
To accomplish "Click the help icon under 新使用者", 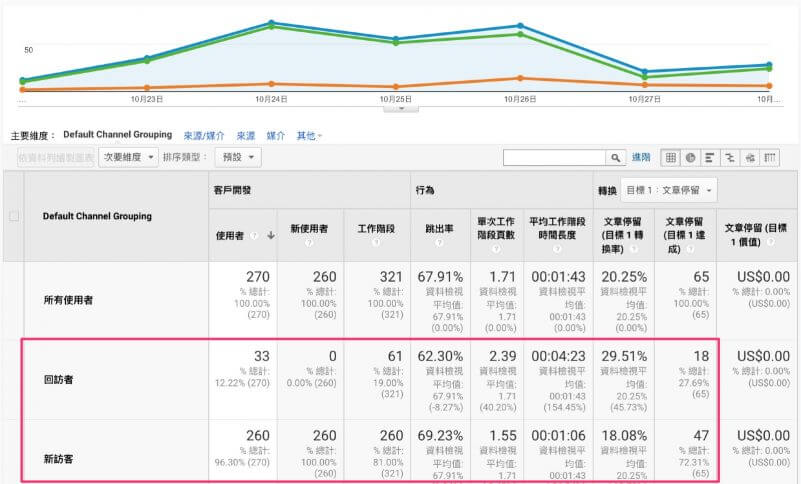I will coord(309,242).
